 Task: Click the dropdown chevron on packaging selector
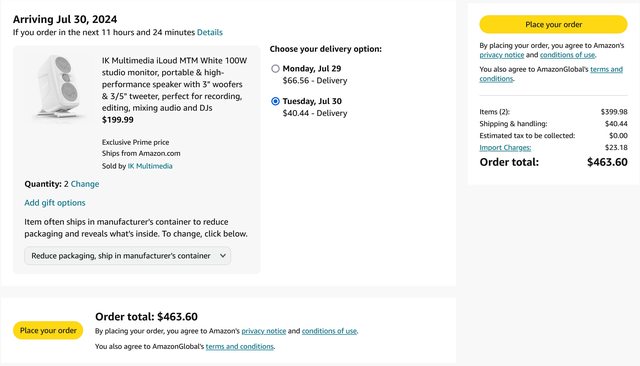[223, 256]
